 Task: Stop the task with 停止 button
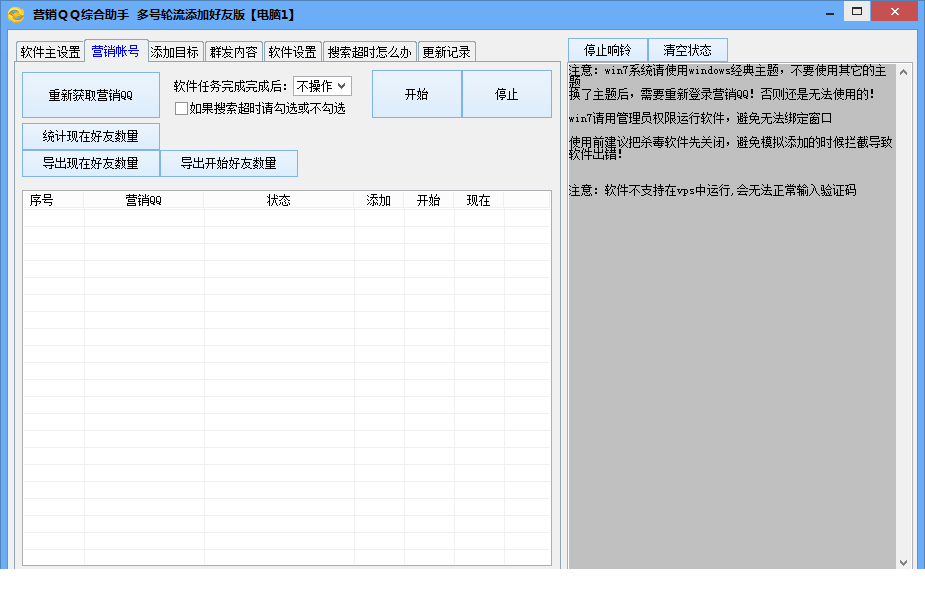pyautogui.click(x=507, y=94)
